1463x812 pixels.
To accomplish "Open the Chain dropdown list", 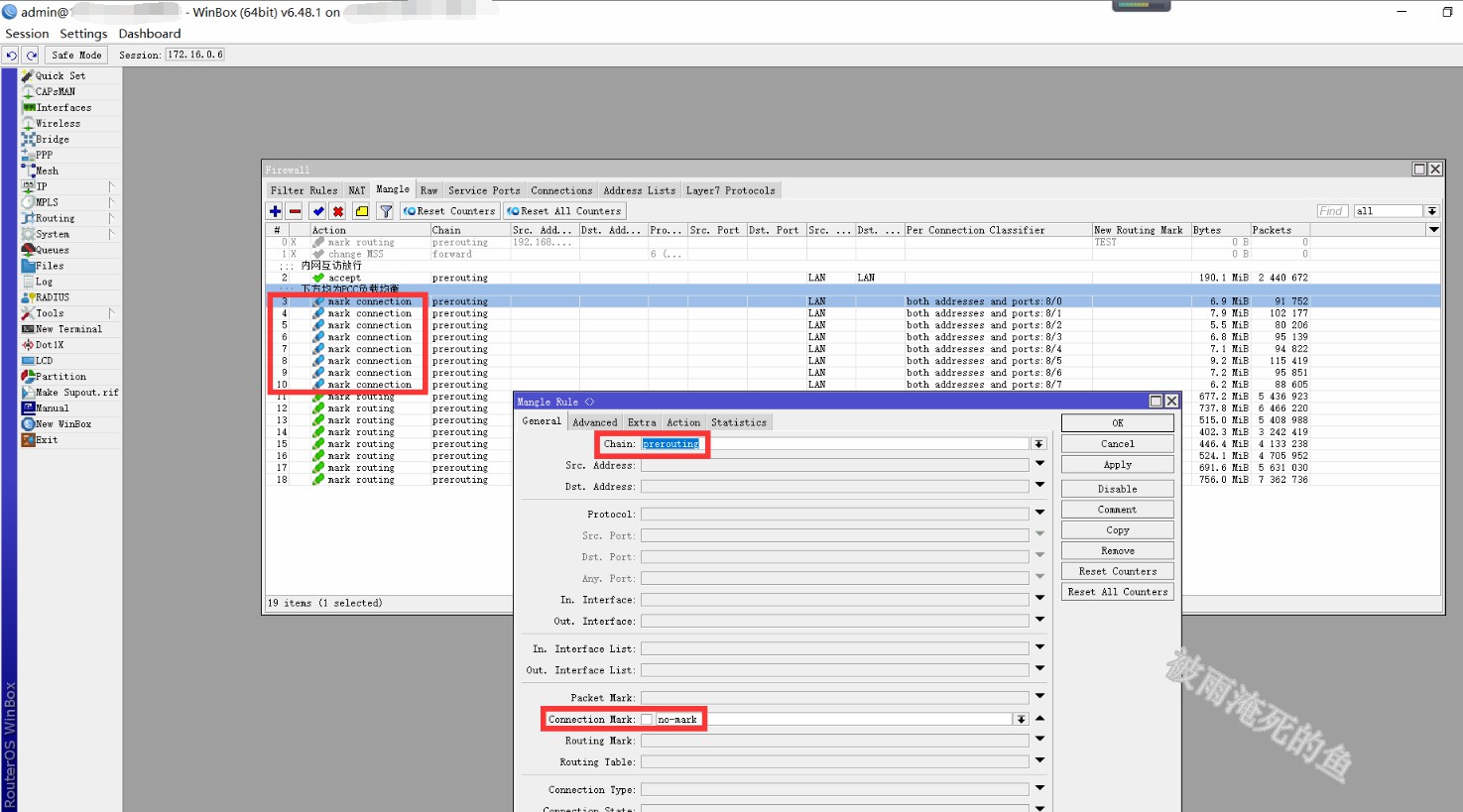I will [x=1038, y=444].
